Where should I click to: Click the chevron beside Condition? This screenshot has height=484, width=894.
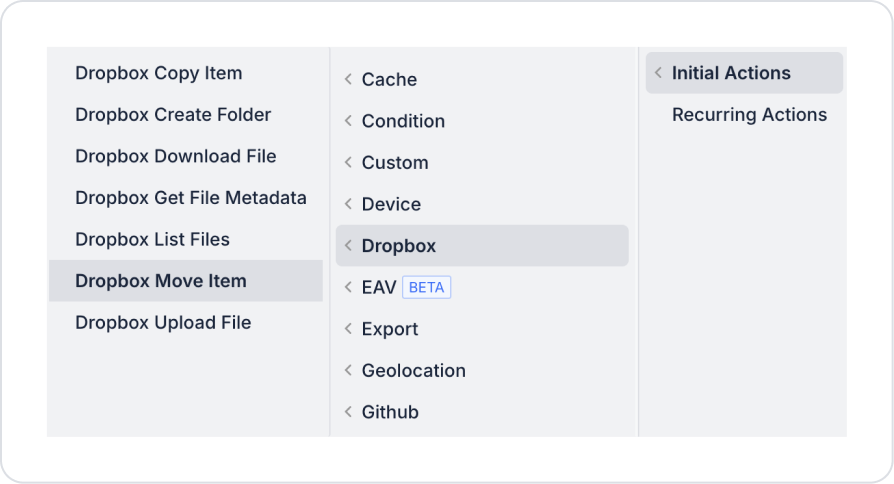(348, 121)
